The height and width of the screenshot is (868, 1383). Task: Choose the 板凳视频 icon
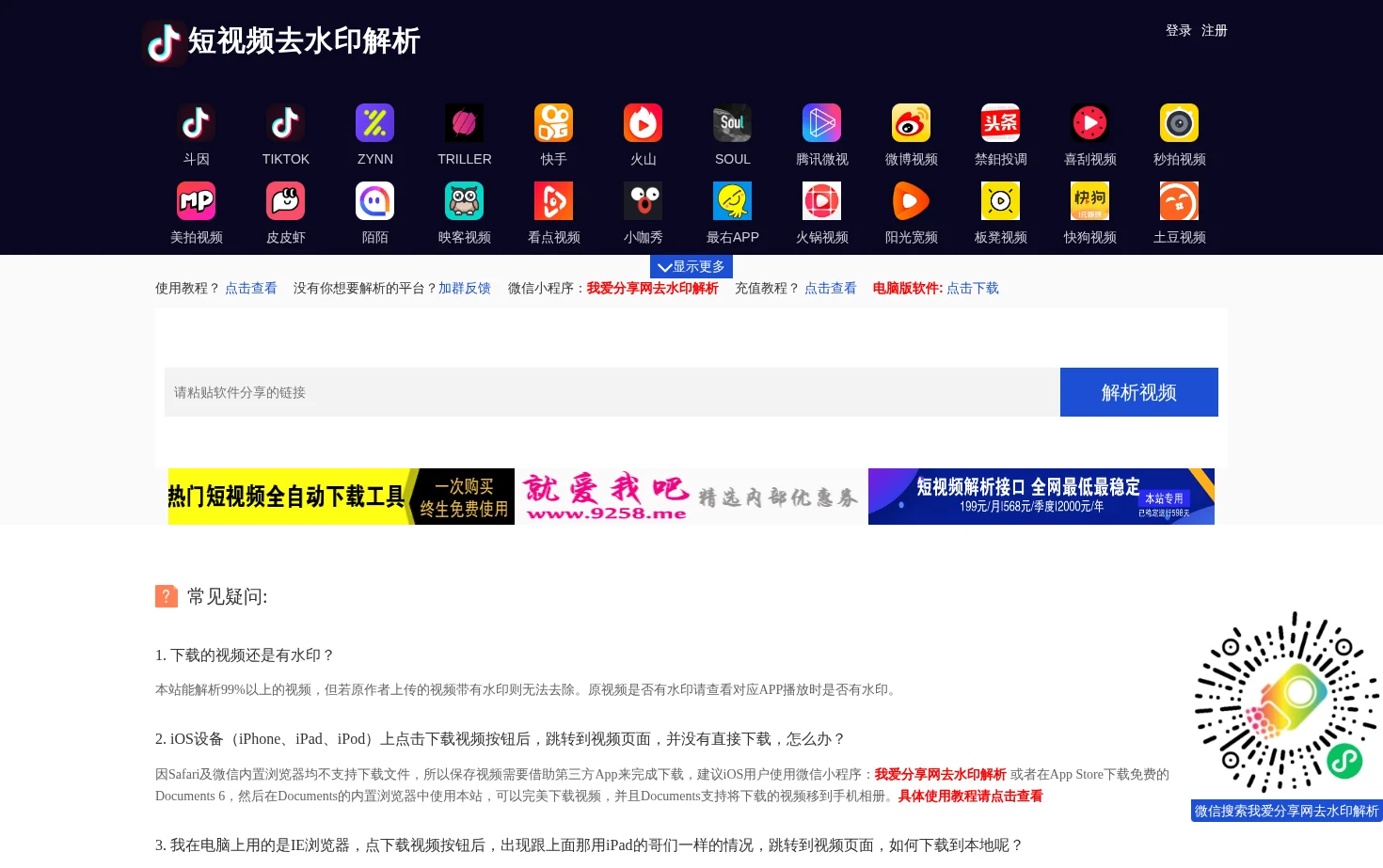click(1000, 201)
